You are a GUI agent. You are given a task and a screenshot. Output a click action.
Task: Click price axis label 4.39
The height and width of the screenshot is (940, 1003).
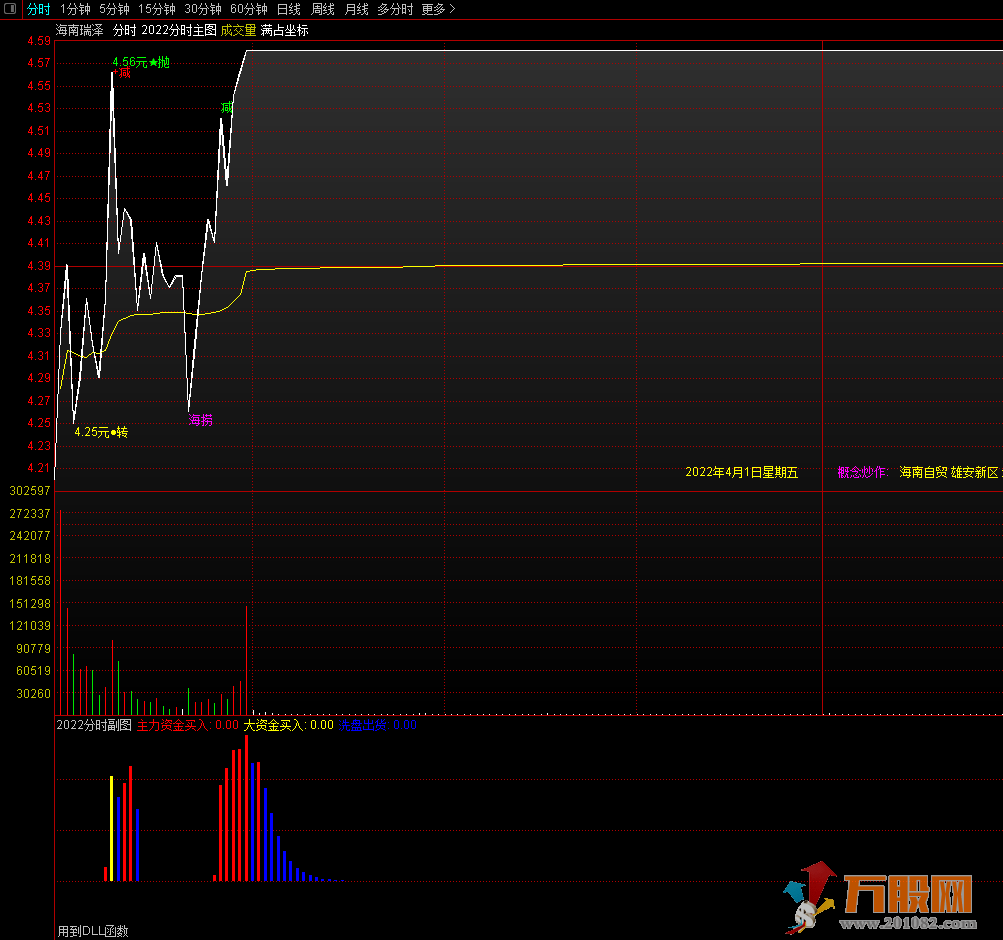(38, 265)
